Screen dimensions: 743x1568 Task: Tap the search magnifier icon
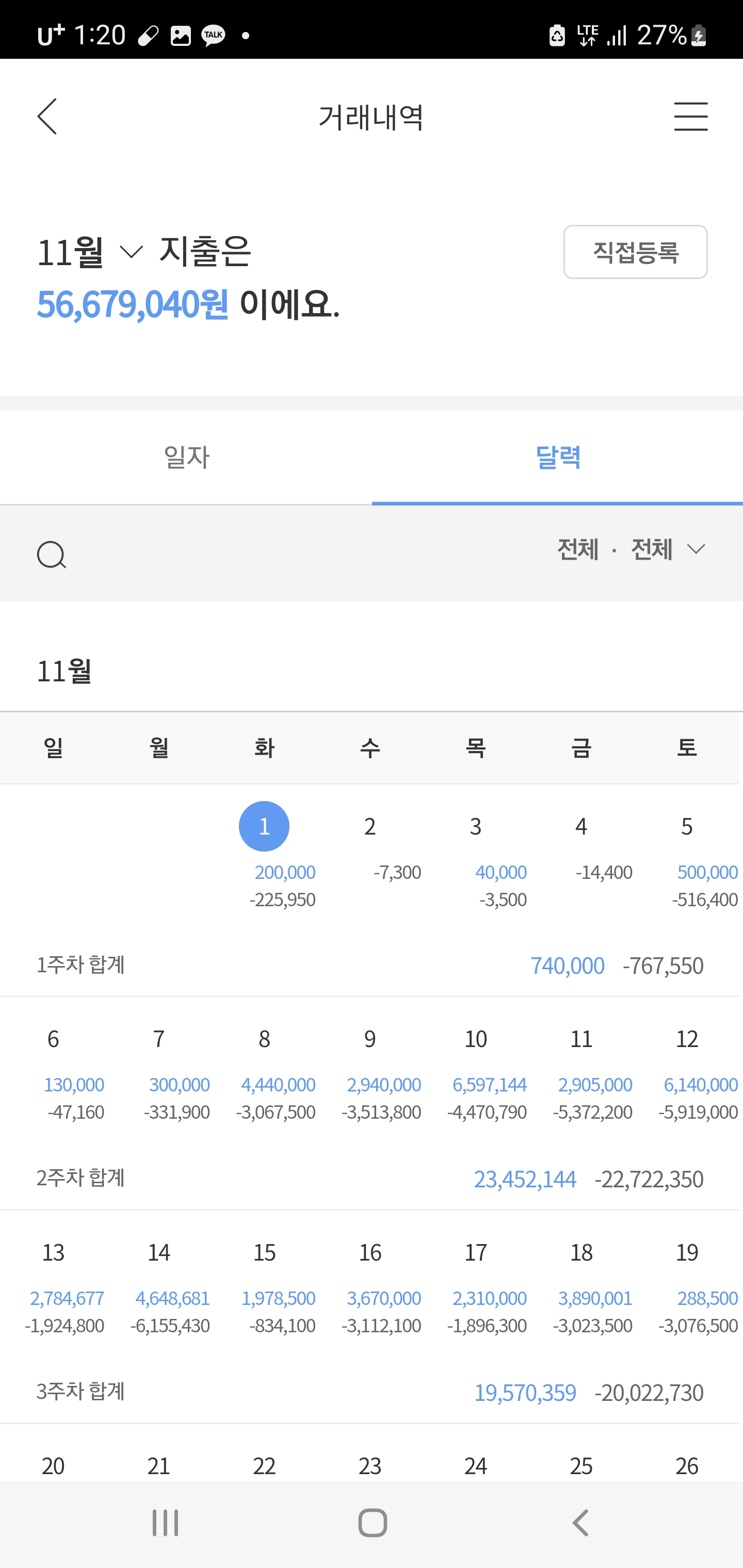click(x=51, y=554)
